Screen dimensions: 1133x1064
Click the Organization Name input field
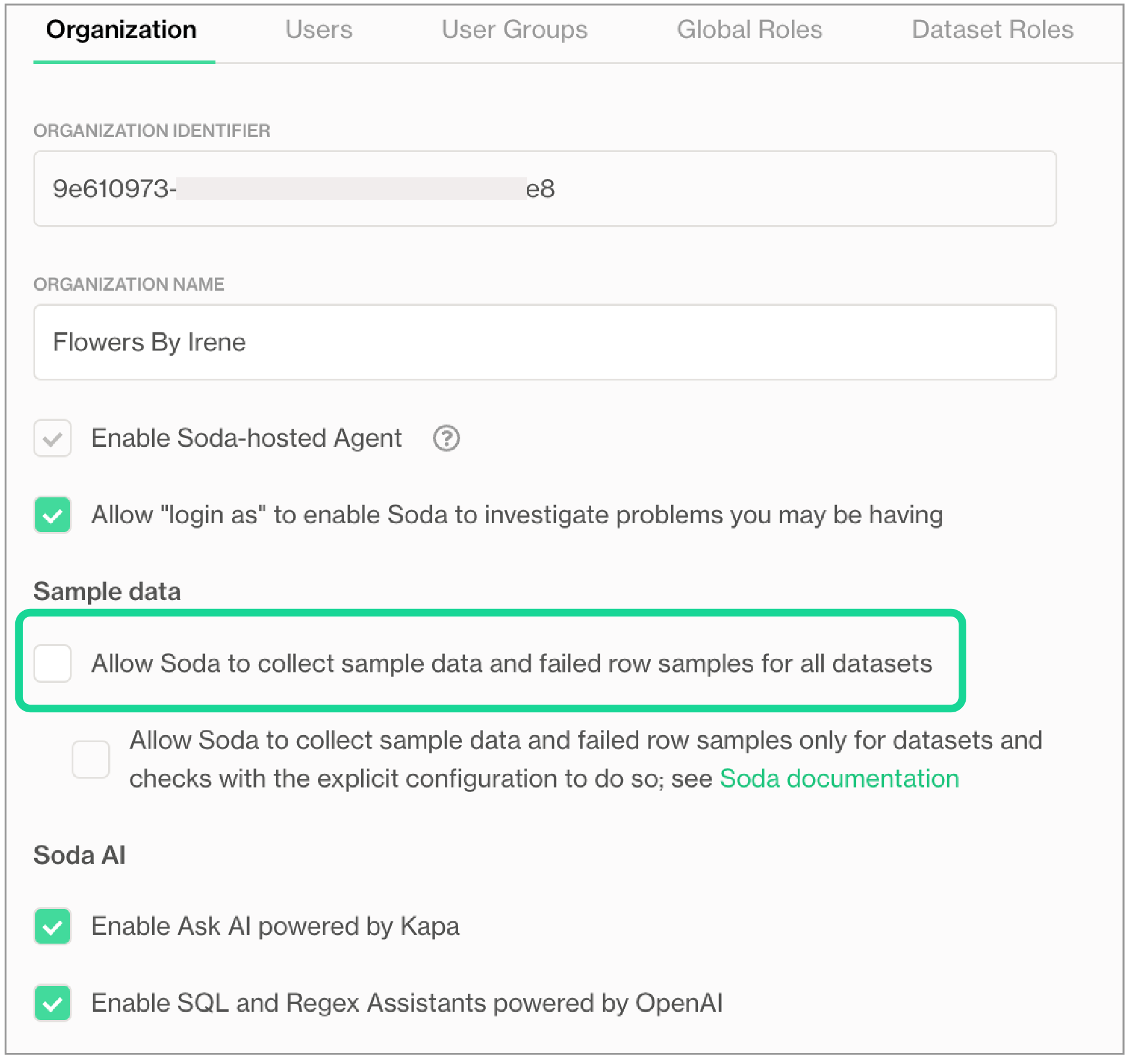(x=545, y=342)
